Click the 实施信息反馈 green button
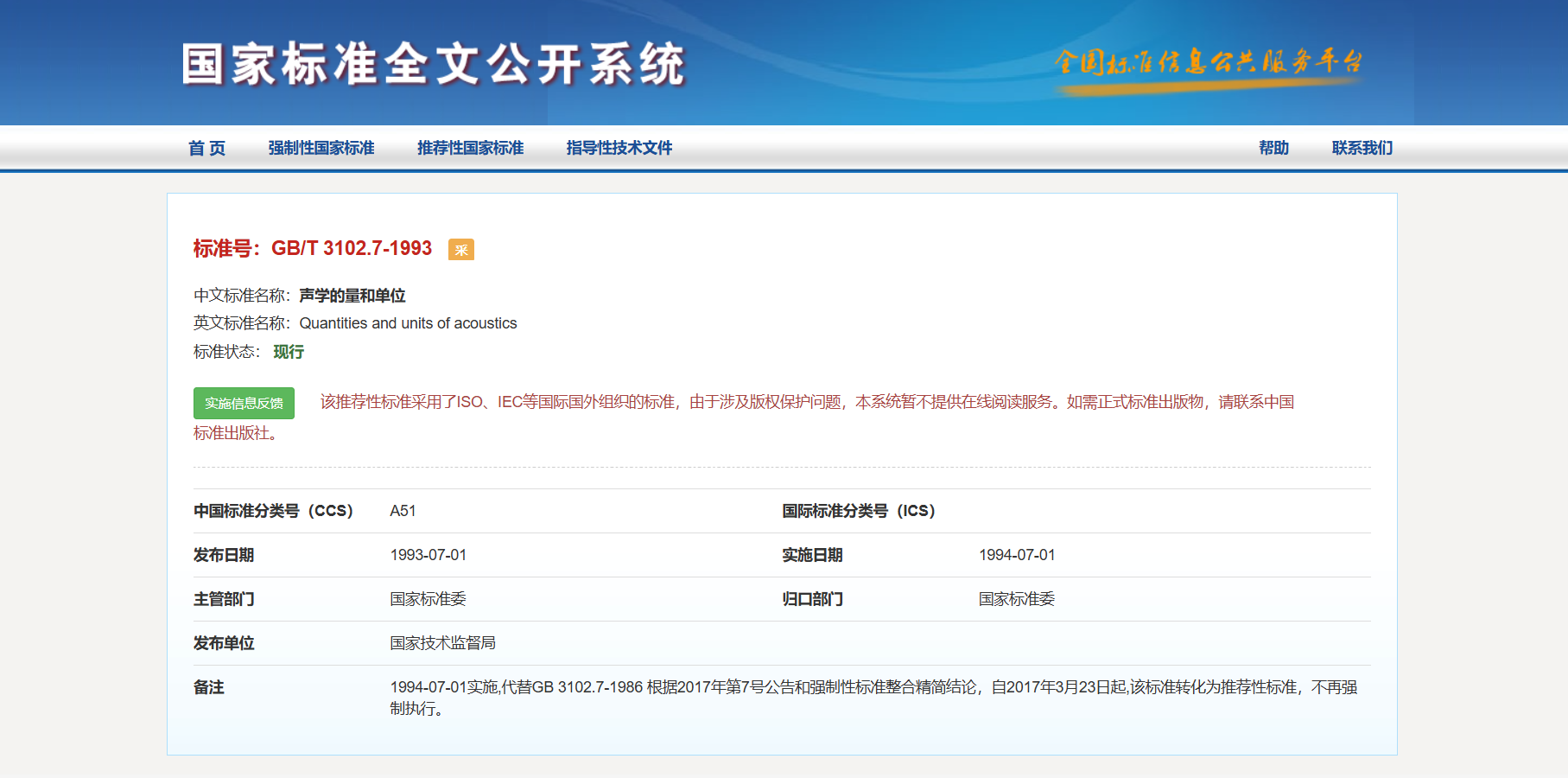Viewport: 1568px width, 778px height. point(244,404)
